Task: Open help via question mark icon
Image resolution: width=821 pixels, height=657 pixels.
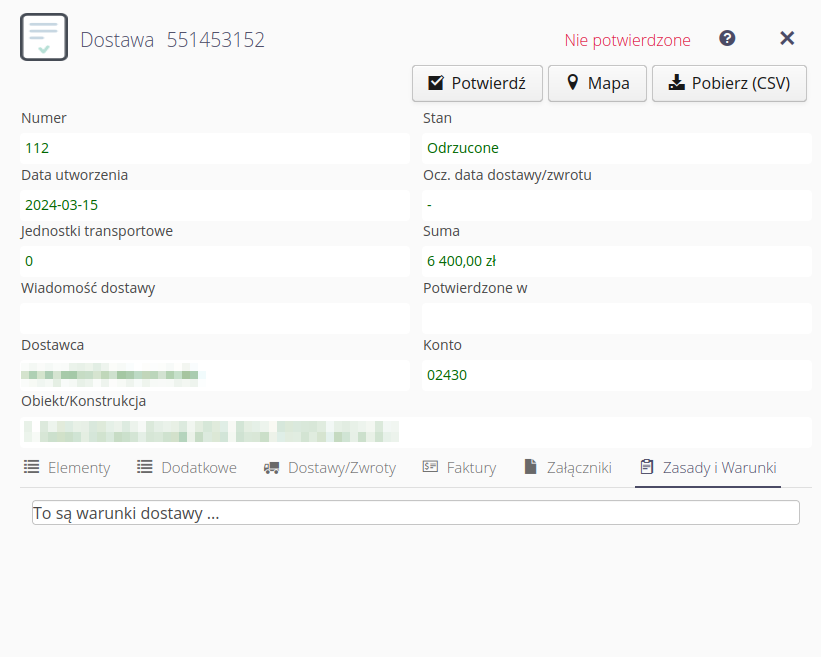Action: tap(727, 39)
